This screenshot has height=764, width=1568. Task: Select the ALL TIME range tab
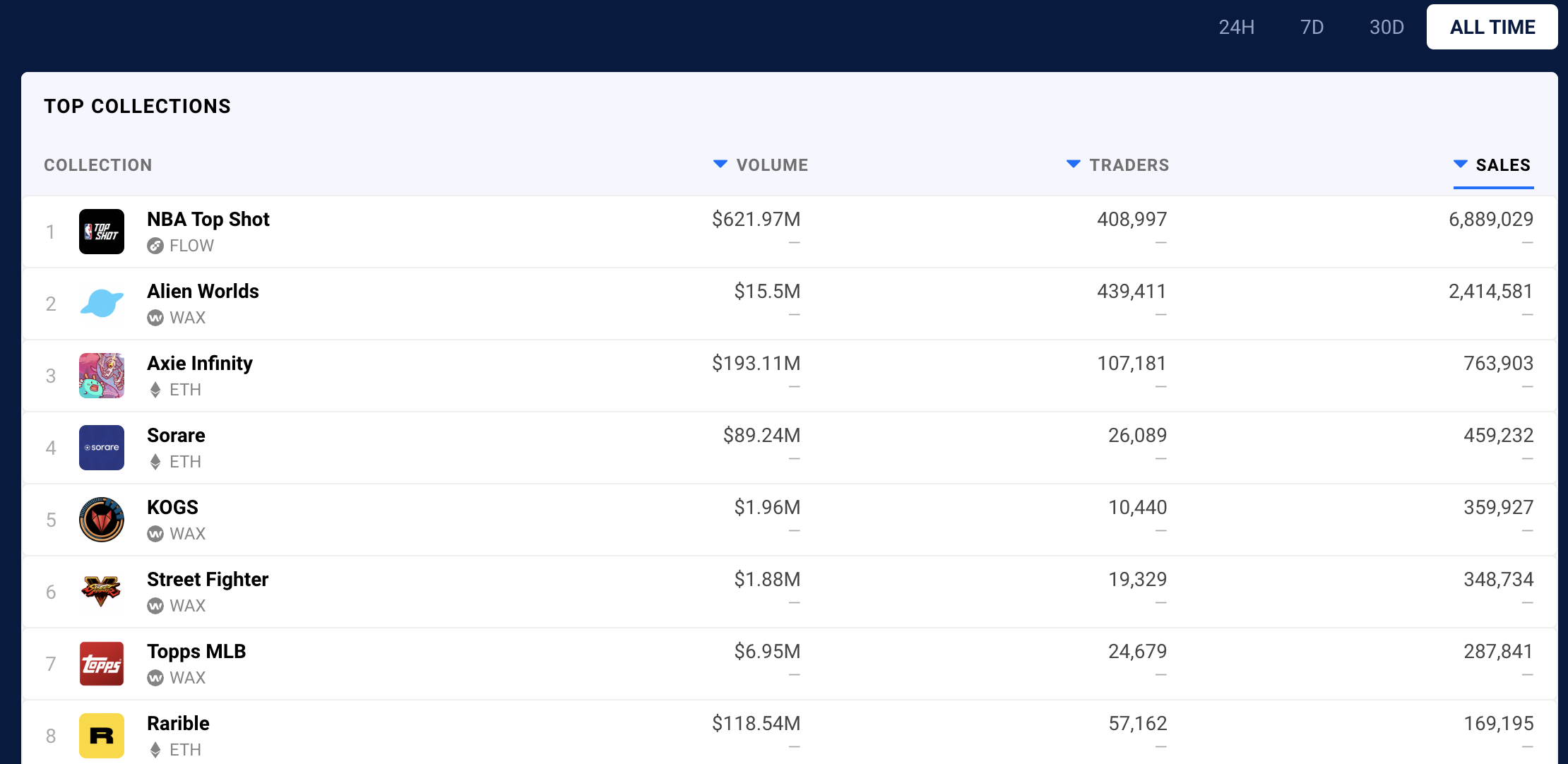1492,28
